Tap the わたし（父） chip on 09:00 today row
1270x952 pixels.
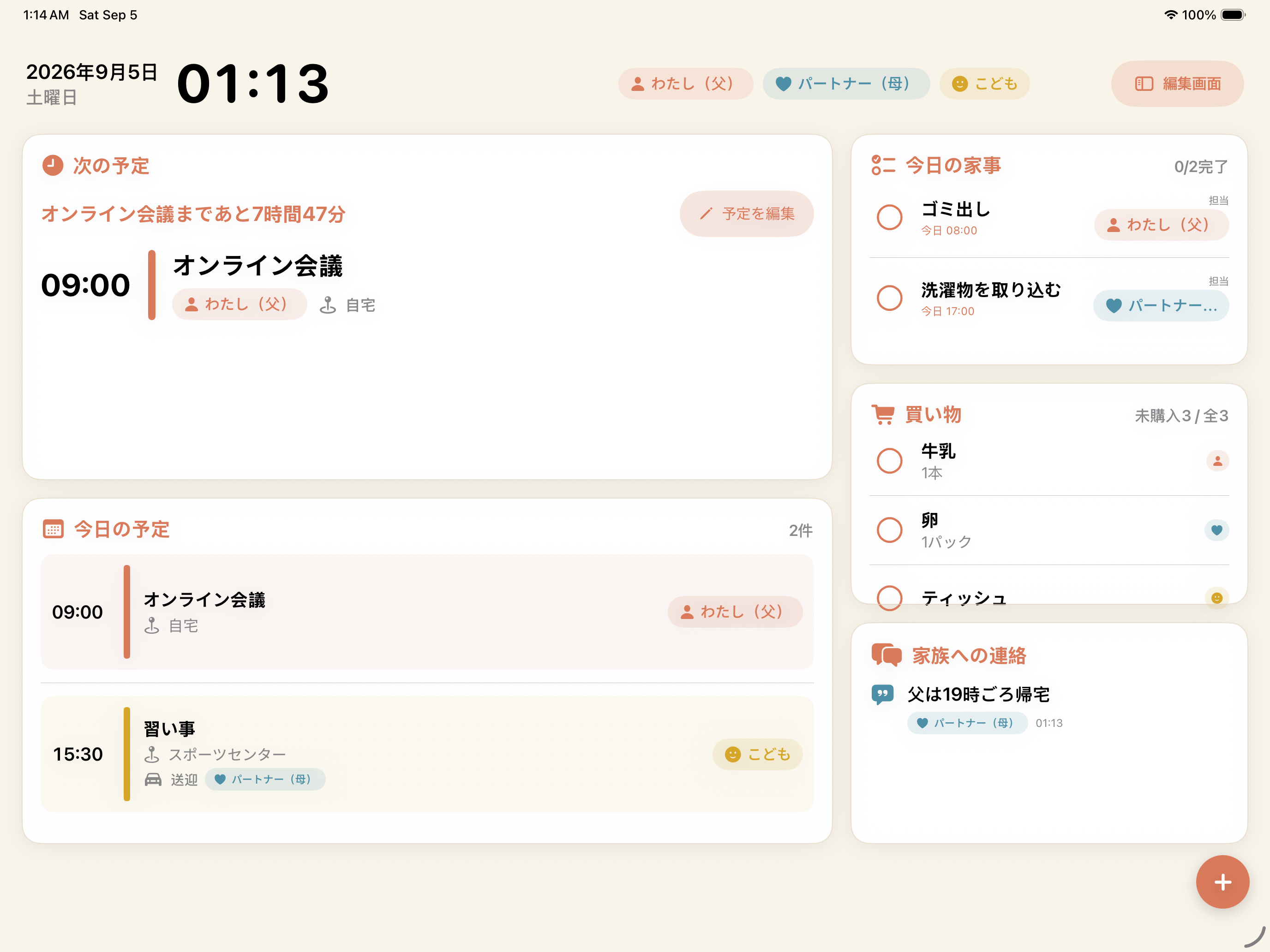click(734, 612)
